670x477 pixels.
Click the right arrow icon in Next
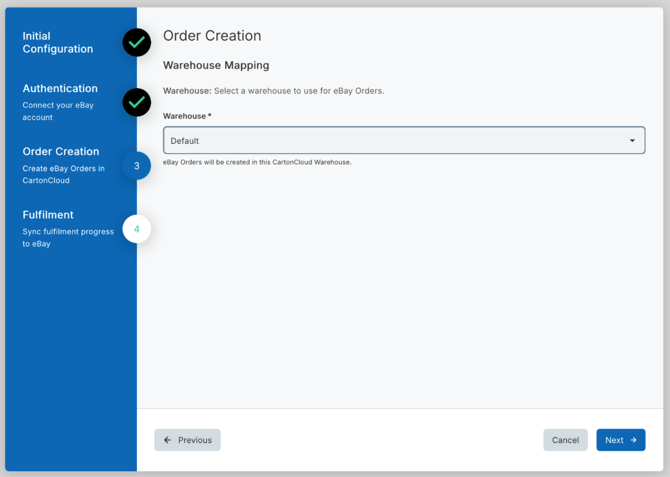pos(634,440)
